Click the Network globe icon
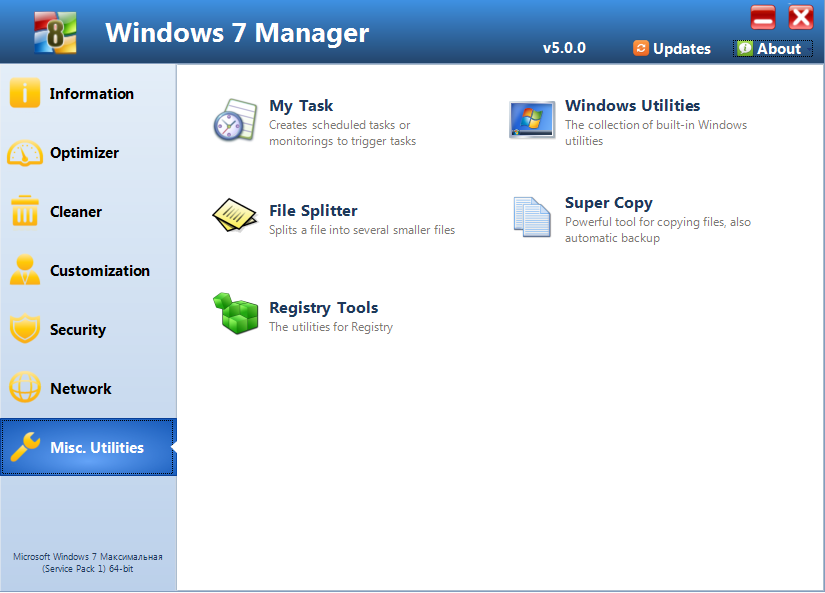Image resolution: width=825 pixels, height=593 pixels. 24,388
